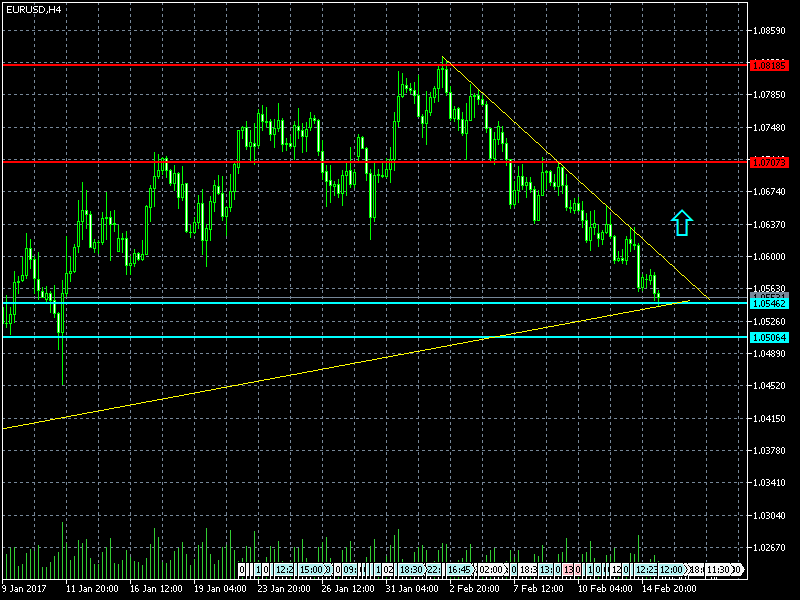The height and width of the screenshot is (600, 800).
Task: Click the 1.04150 price scale value
Action: 769,418
